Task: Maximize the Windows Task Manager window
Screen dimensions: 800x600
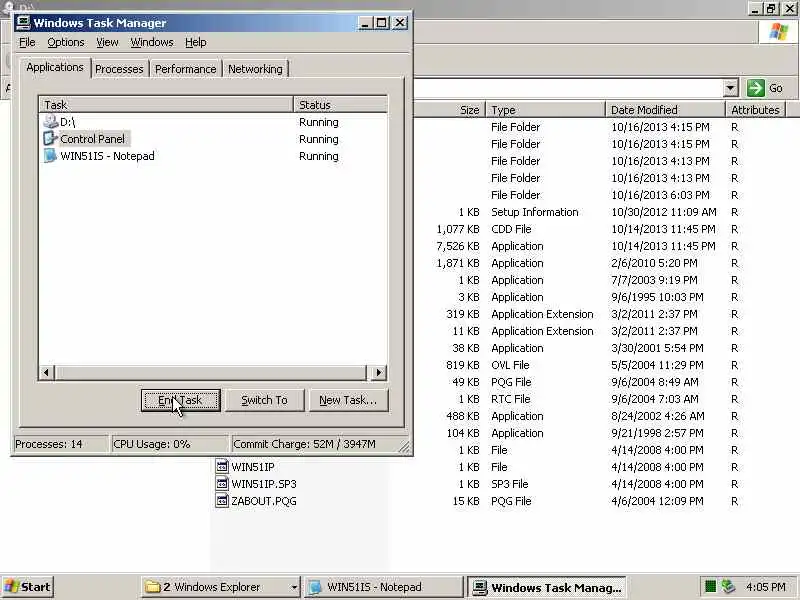Action: click(x=382, y=23)
